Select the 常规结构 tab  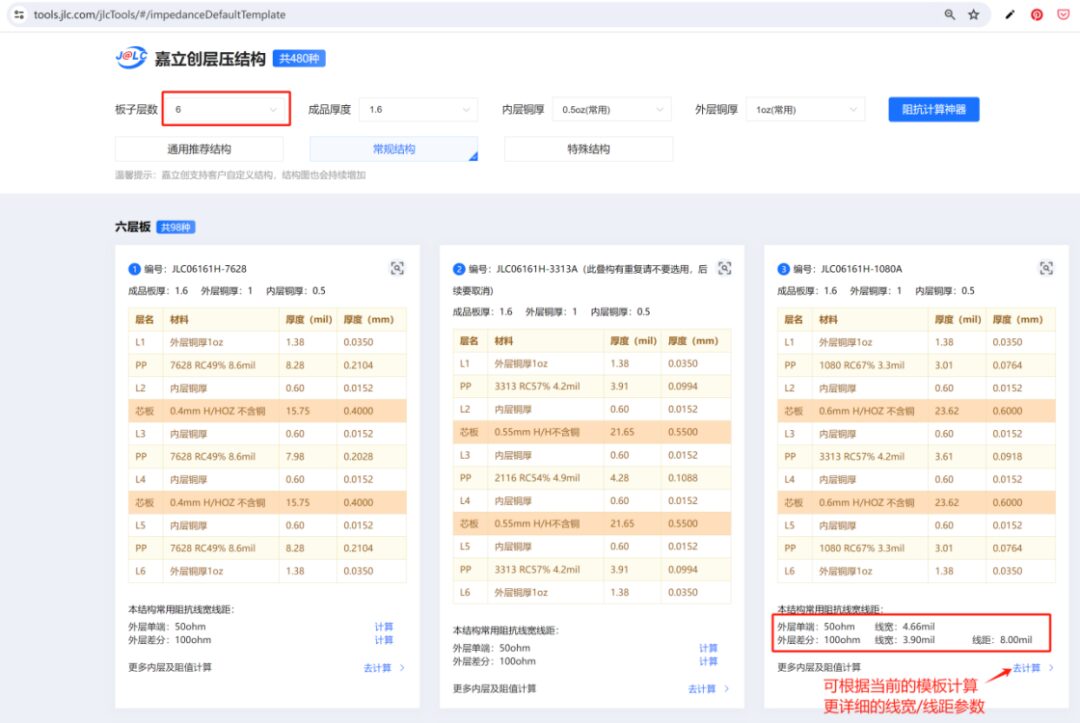(x=394, y=149)
